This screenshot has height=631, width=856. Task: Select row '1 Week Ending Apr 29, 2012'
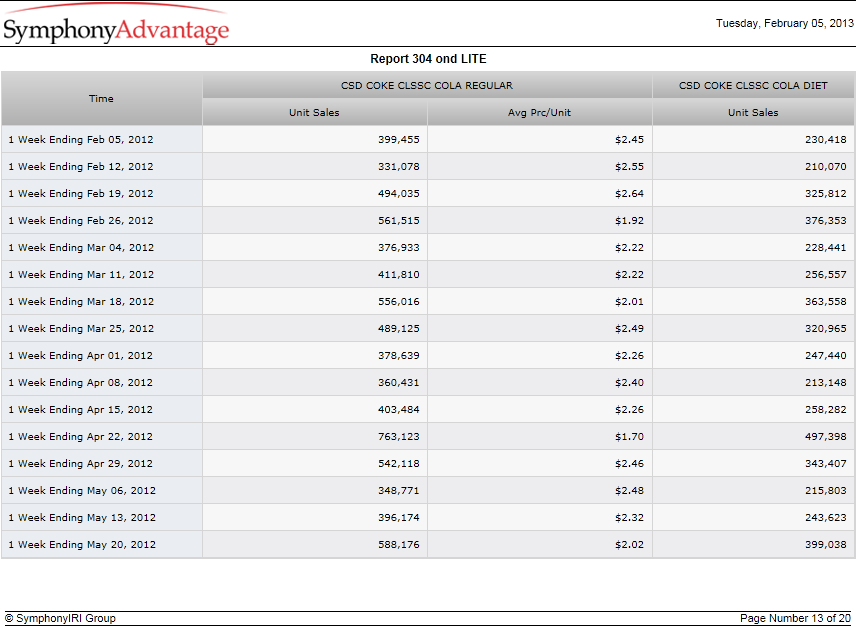[x=427, y=463]
